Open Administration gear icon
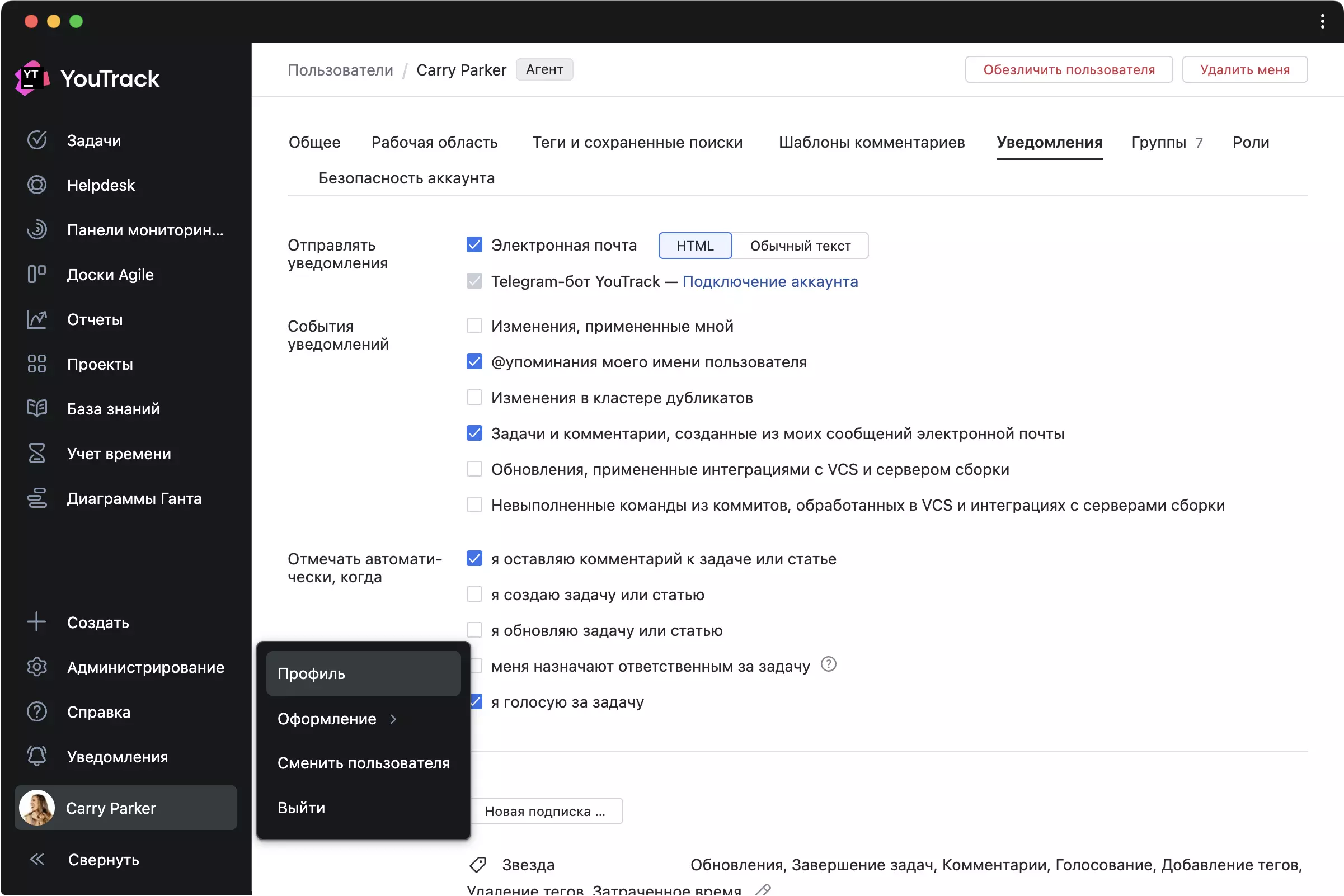Screen dimensions: 1344x896 [x=36, y=667]
